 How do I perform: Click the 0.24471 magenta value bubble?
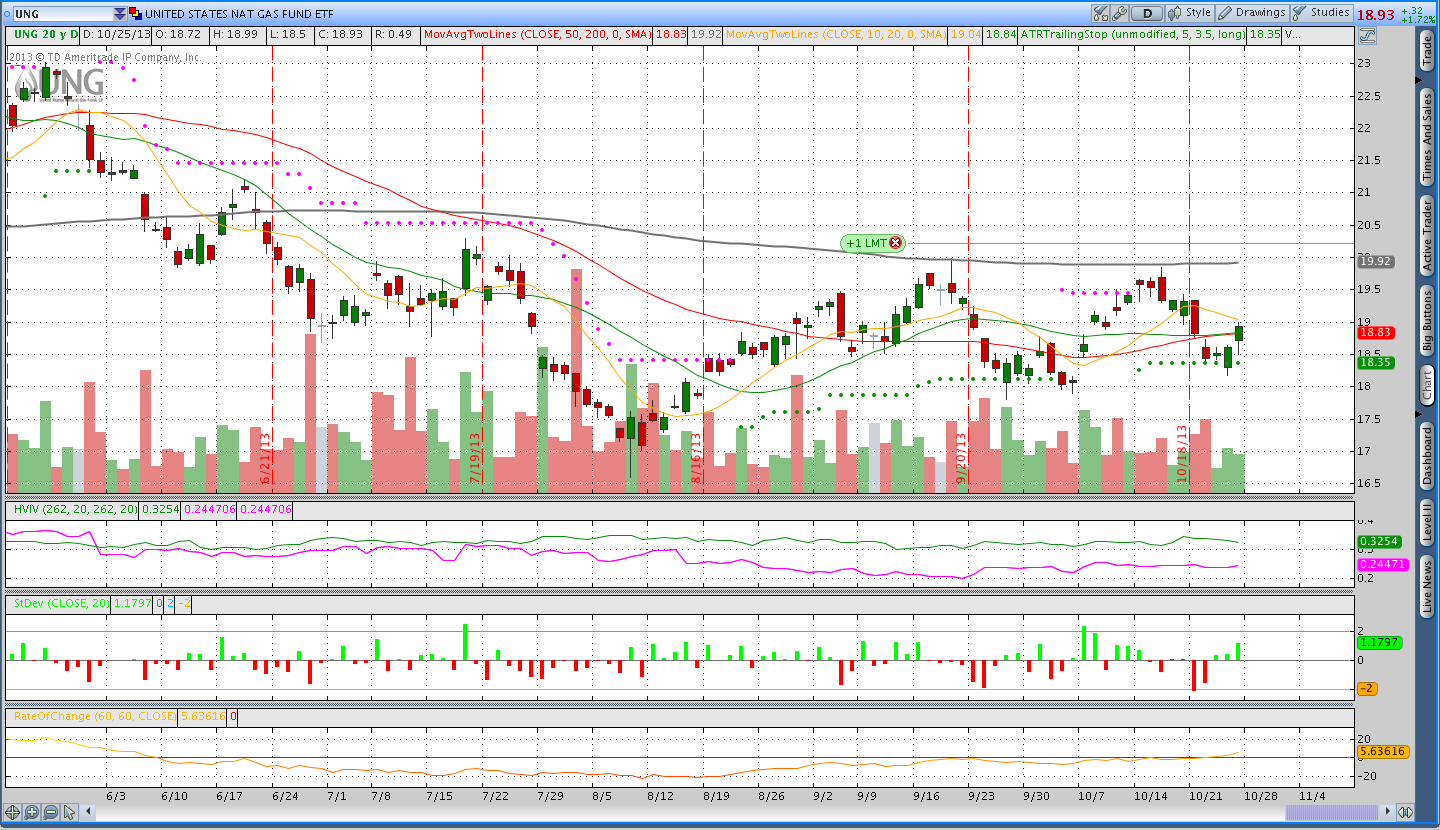pos(1381,564)
